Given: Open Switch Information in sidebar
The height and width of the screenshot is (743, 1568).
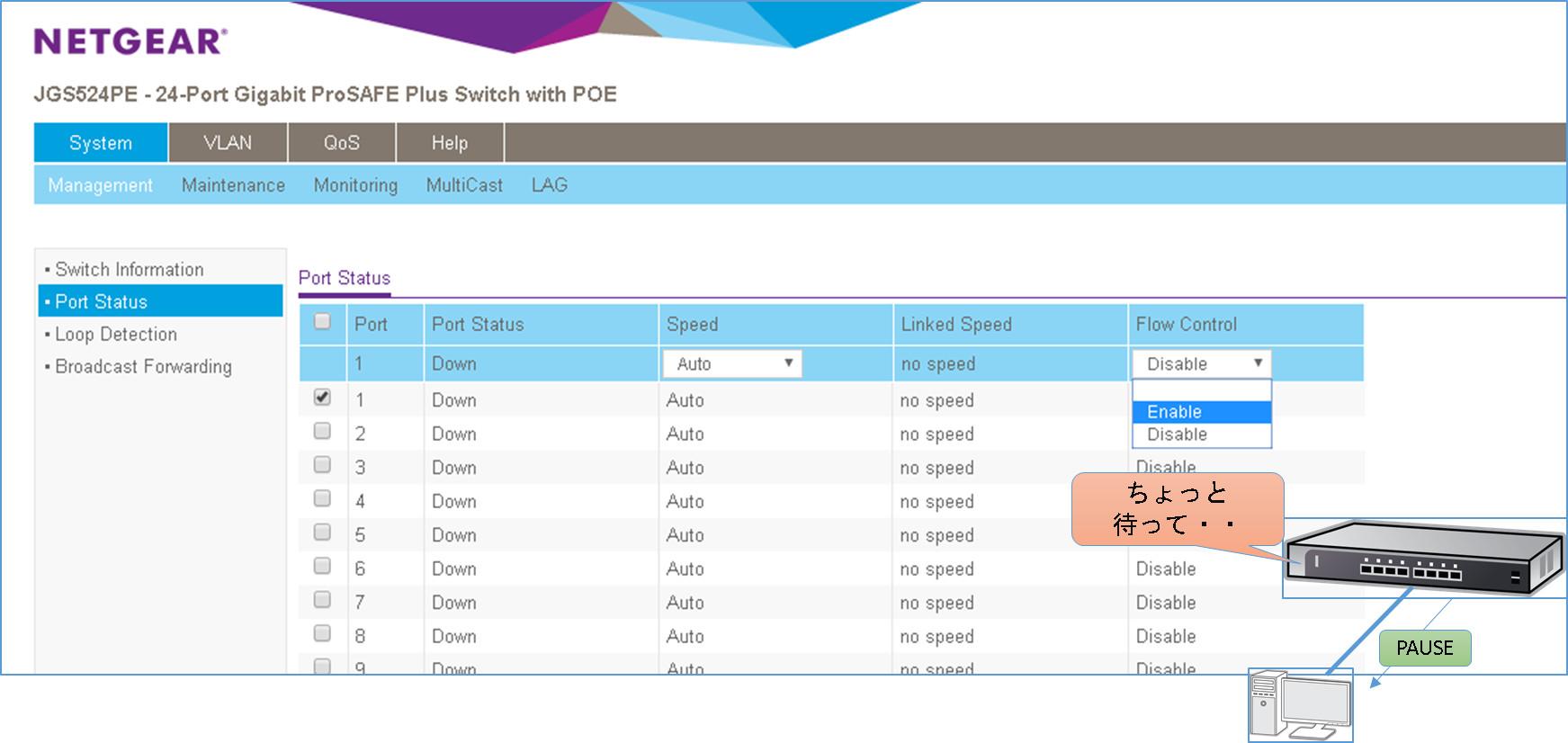Looking at the screenshot, I should pos(130,270).
